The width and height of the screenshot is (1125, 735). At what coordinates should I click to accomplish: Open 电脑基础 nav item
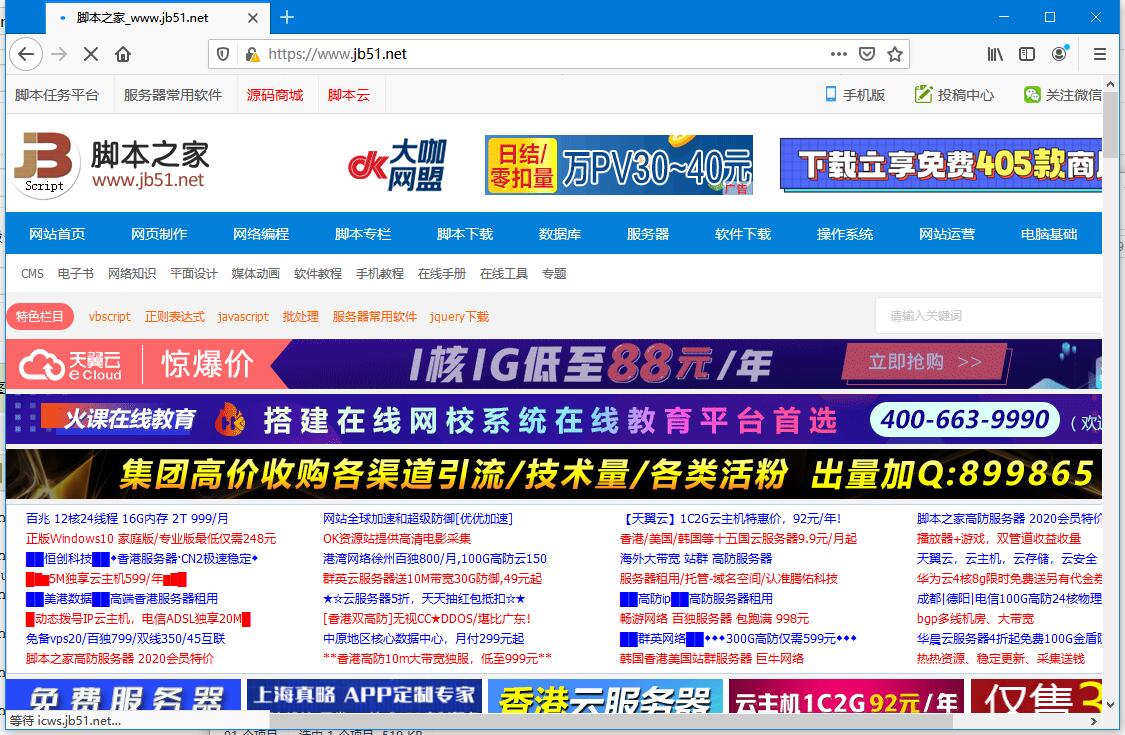[x=1049, y=234]
